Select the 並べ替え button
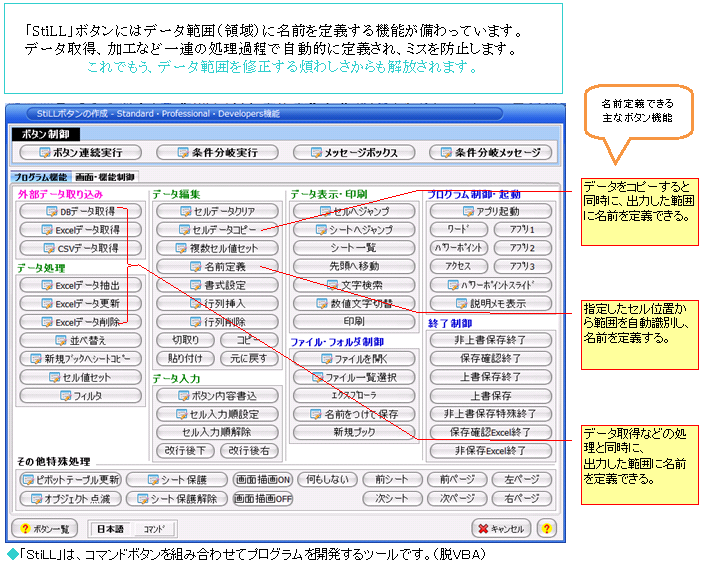Screen dimensions: 704x566 [80, 341]
